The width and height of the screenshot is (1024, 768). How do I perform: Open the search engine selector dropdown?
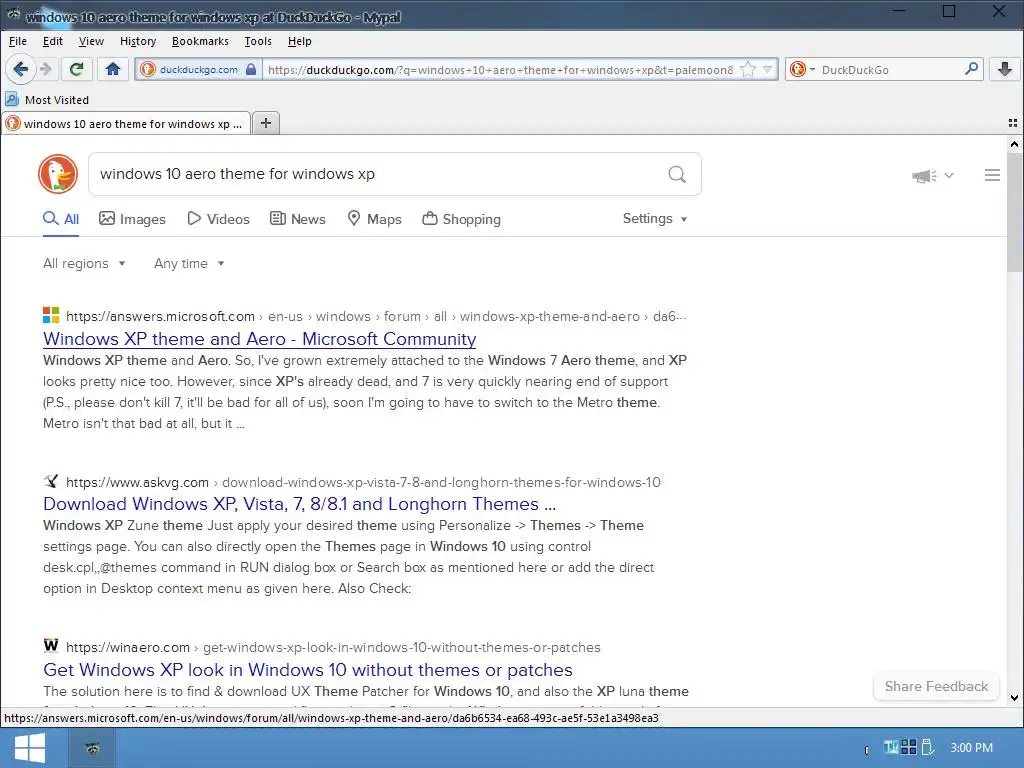(803, 69)
